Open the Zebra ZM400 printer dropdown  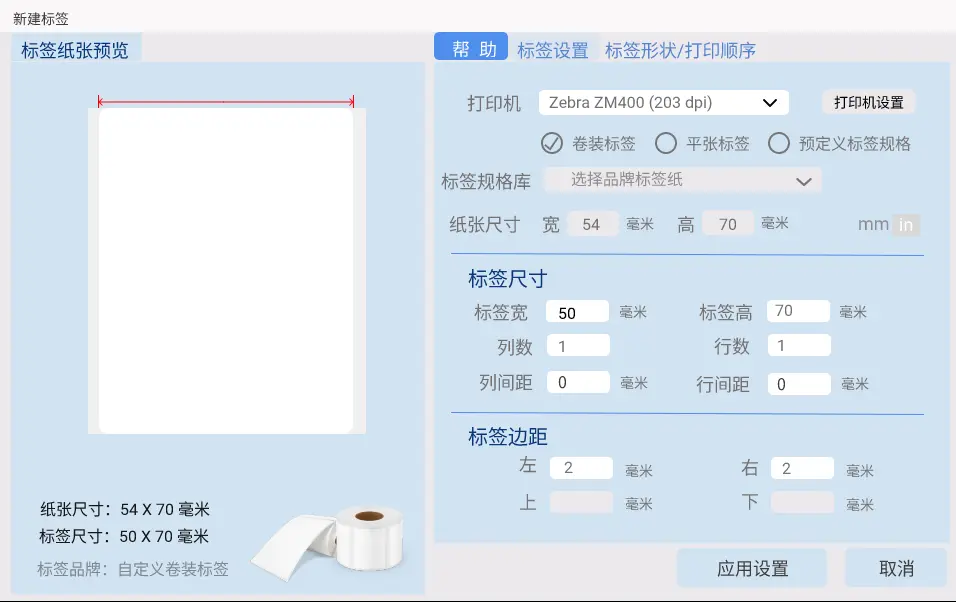pos(663,102)
